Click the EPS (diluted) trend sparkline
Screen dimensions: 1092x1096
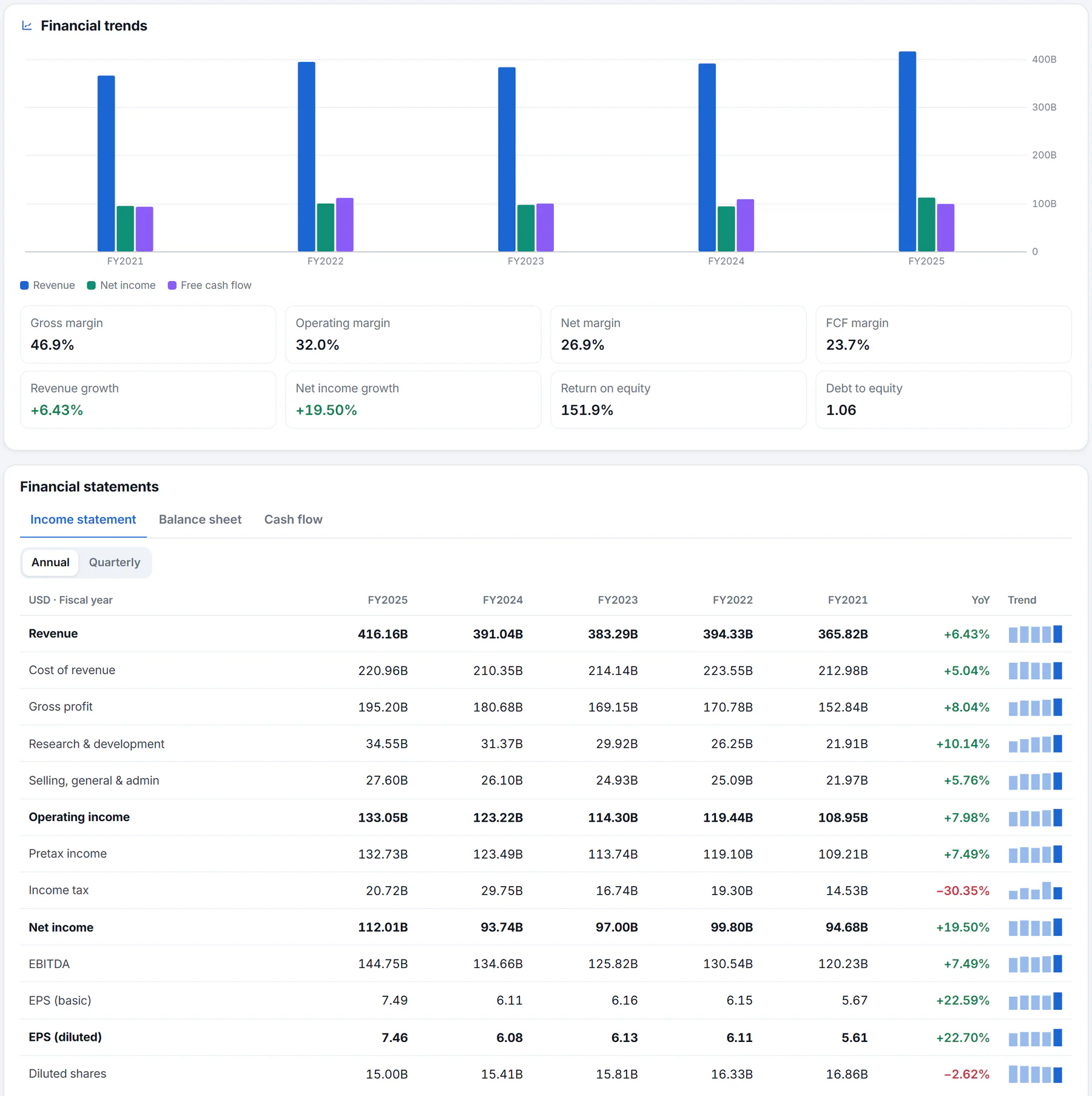click(x=1035, y=1037)
